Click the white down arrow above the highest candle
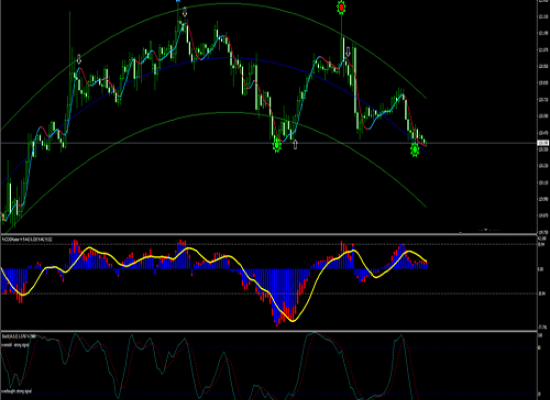This screenshot has height=400, width=550. click(x=185, y=13)
